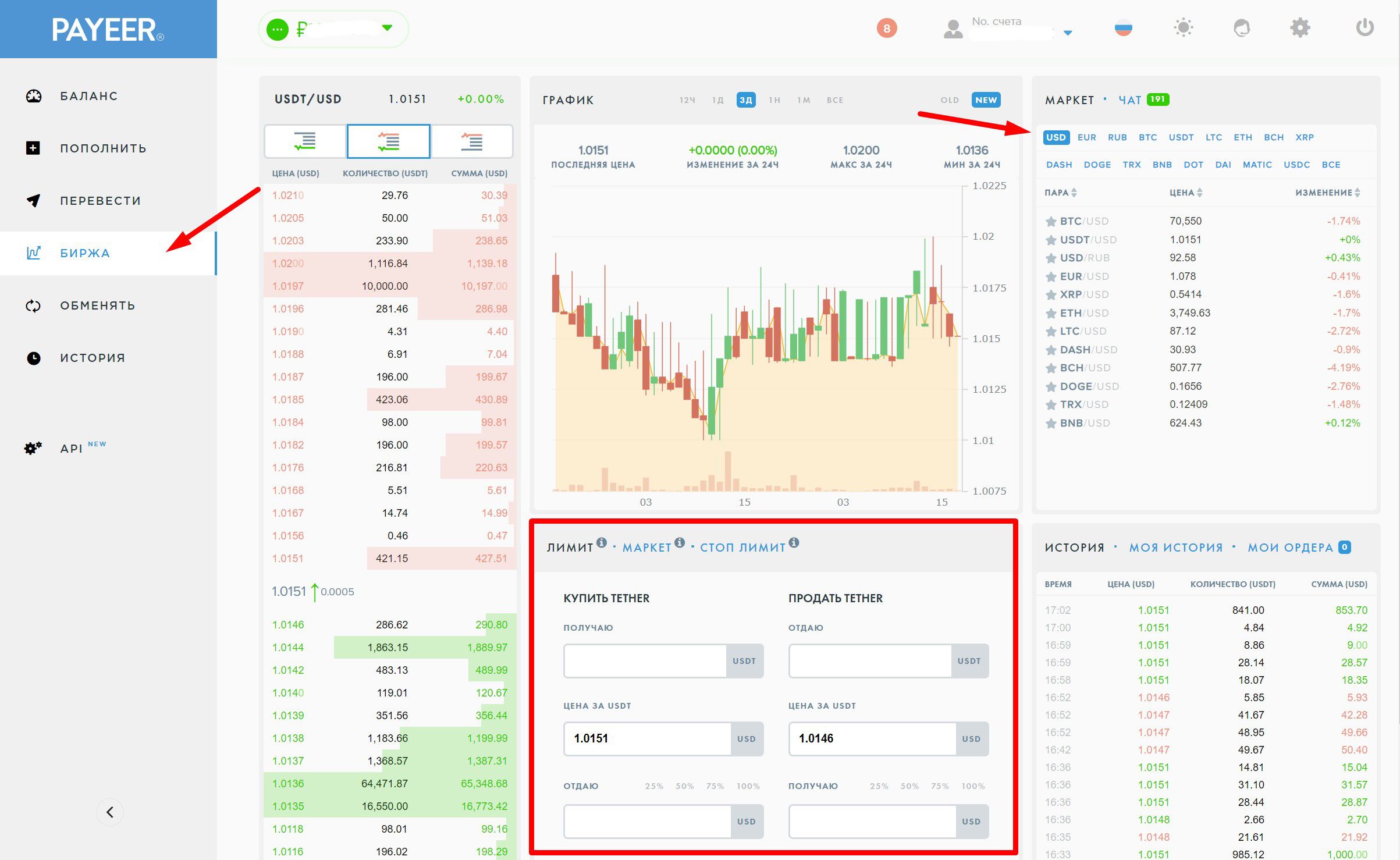The image size is (1400, 860).
Task: Open the Чат tab
Action: click(1129, 100)
